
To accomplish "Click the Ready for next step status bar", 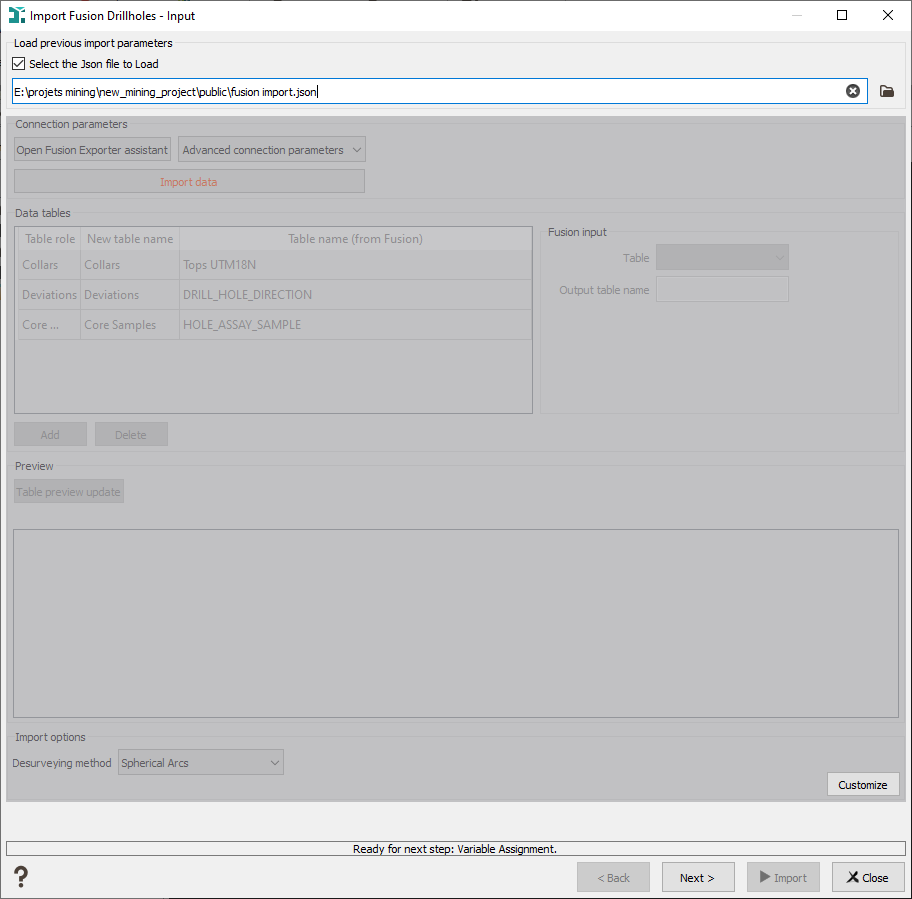I will (x=455, y=848).
